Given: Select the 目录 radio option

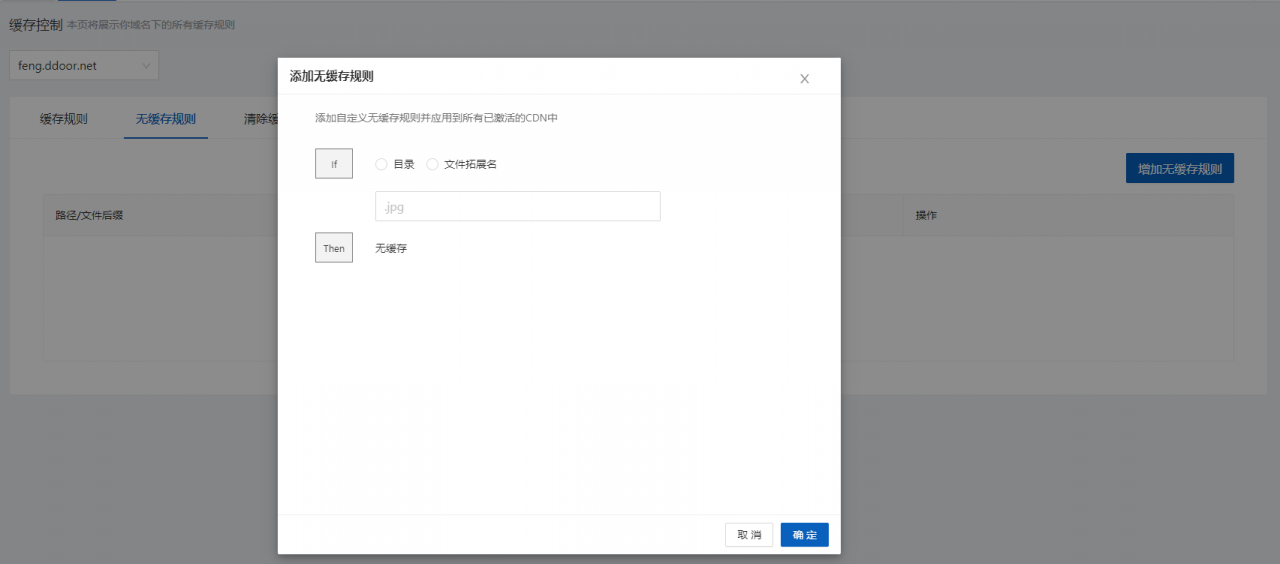Looking at the screenshot, I should click(381, 164).
